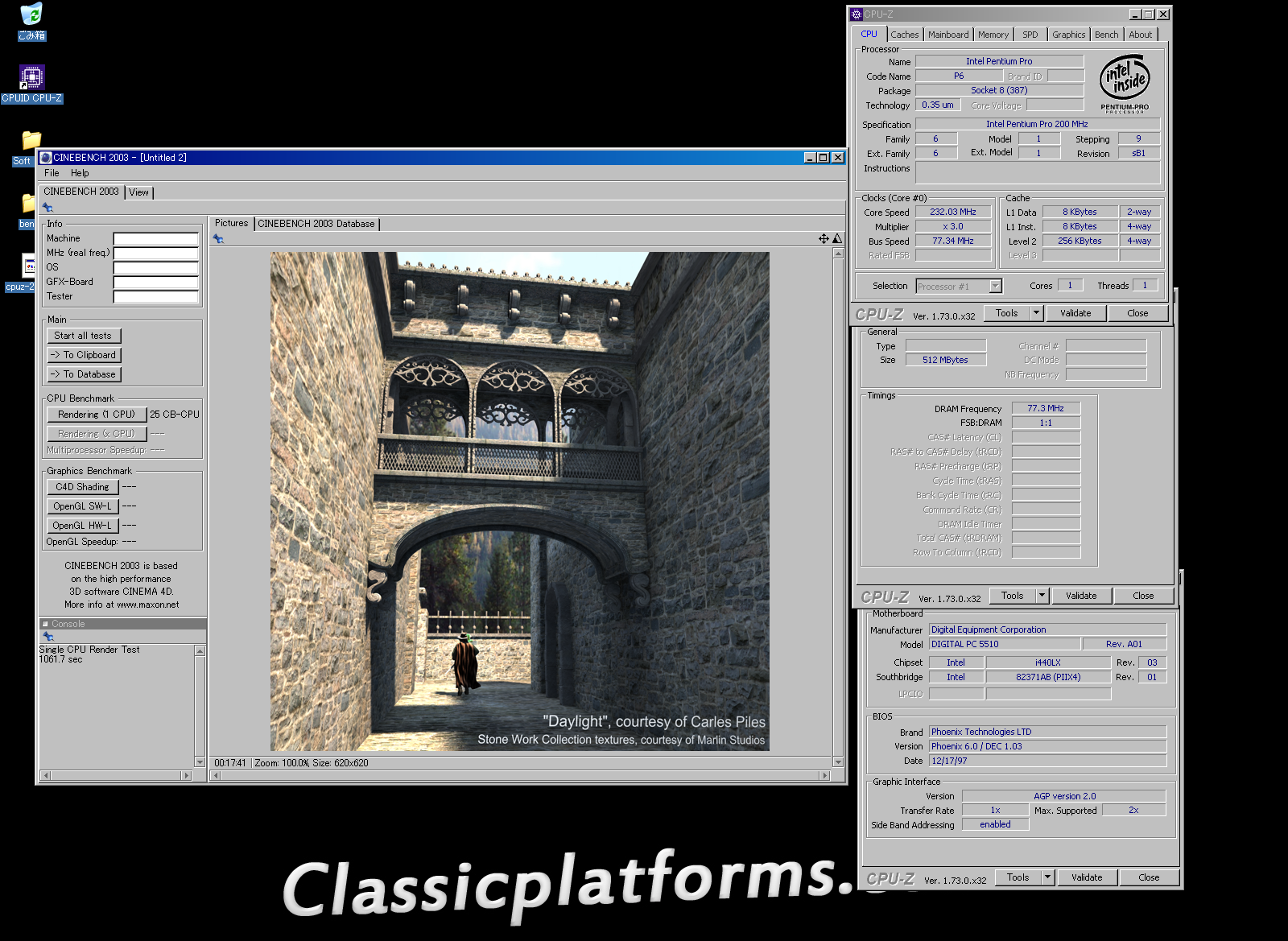1288x941 pixels.
Task: Click picture viewer vertical scrollbar down arrow
Action: click(838, 762)
